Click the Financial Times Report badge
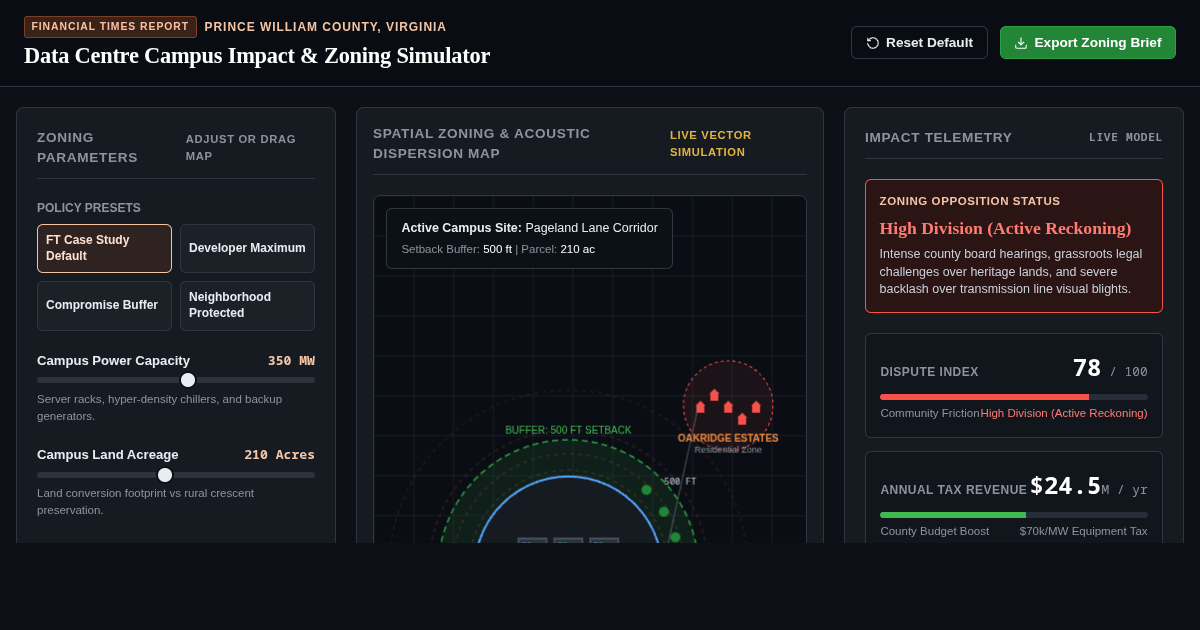1200x630 pixels. click(x=110, y=27)
